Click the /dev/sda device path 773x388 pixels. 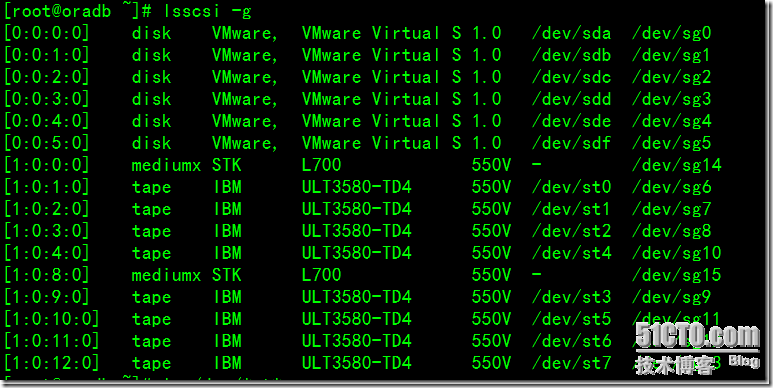click(571, 34)
